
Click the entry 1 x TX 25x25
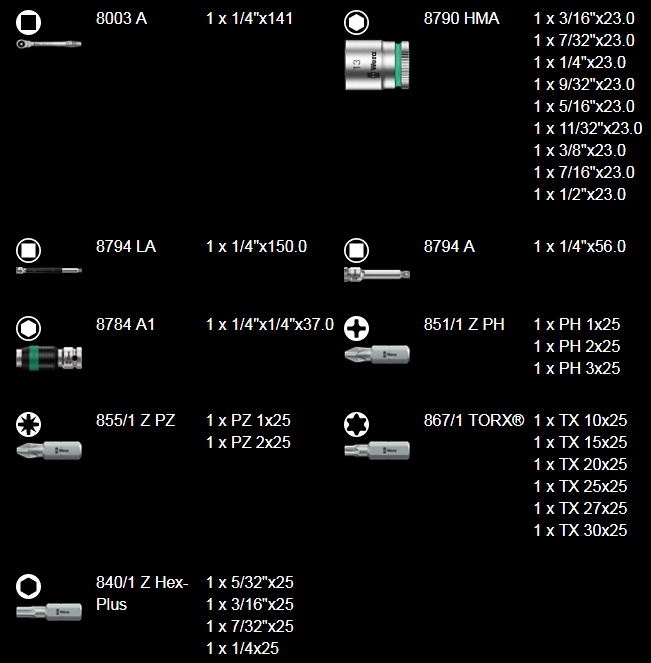[580, 486]
